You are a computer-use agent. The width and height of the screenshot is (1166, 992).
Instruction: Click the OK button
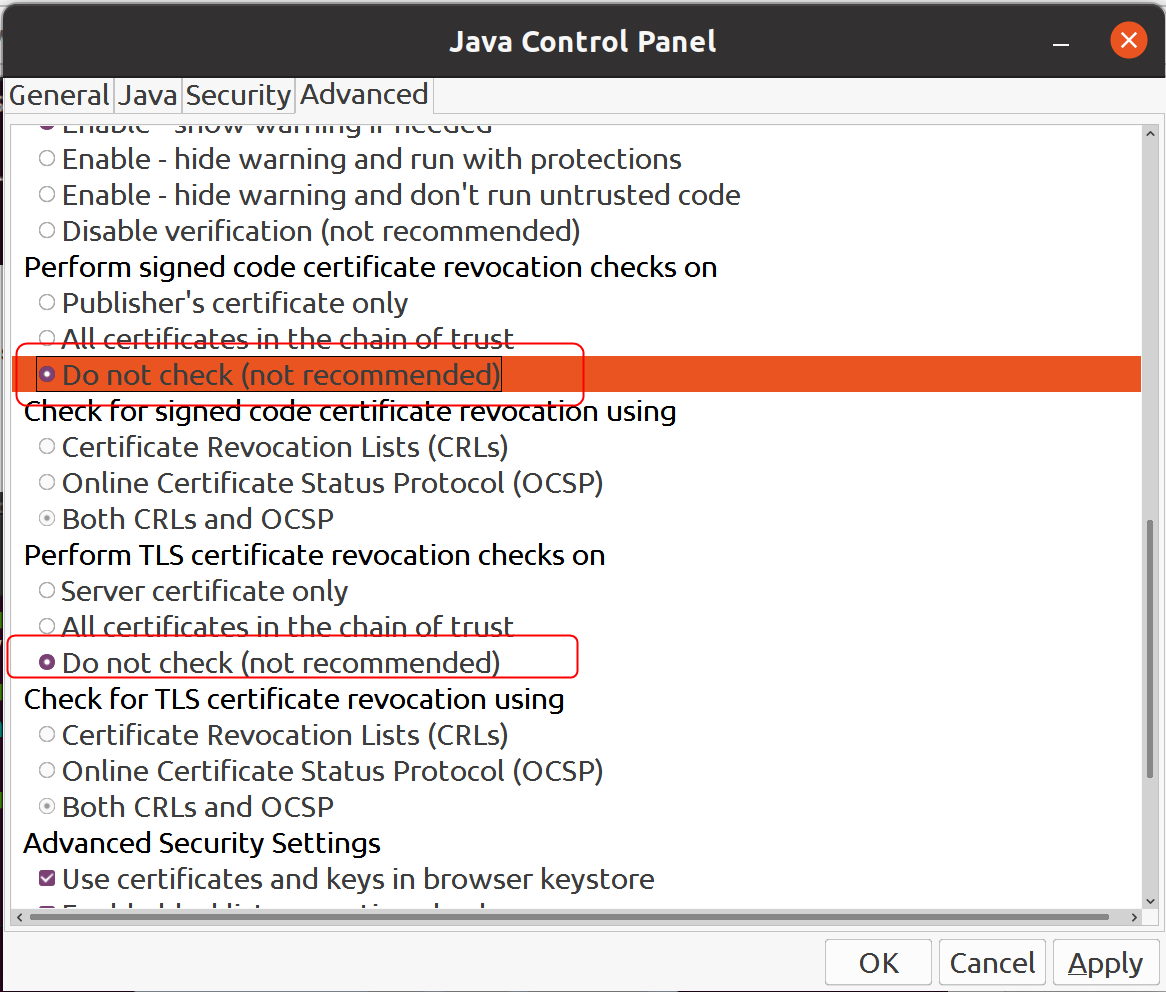pos(878,963)
